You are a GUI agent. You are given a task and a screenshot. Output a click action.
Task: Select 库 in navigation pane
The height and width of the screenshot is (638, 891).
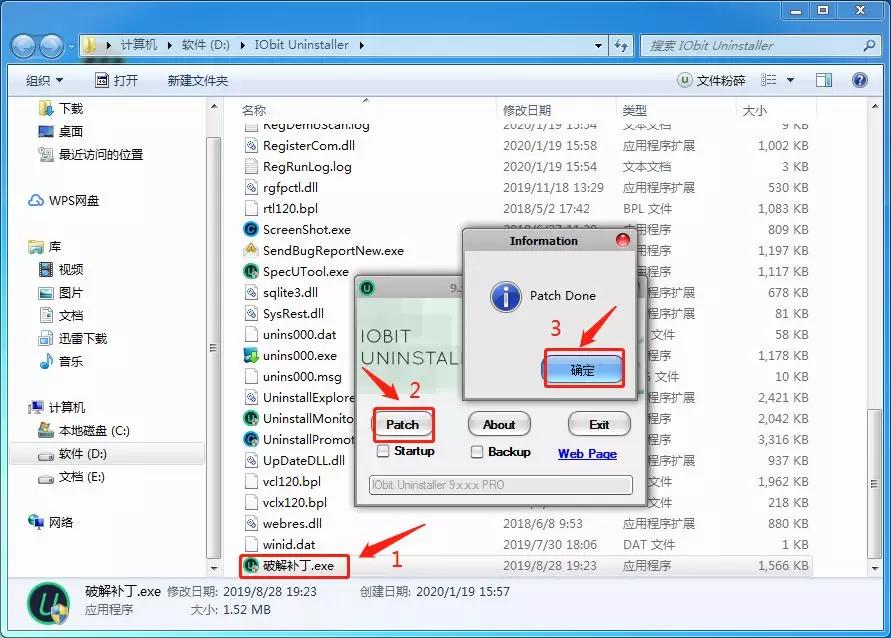(x=44, y=247)
